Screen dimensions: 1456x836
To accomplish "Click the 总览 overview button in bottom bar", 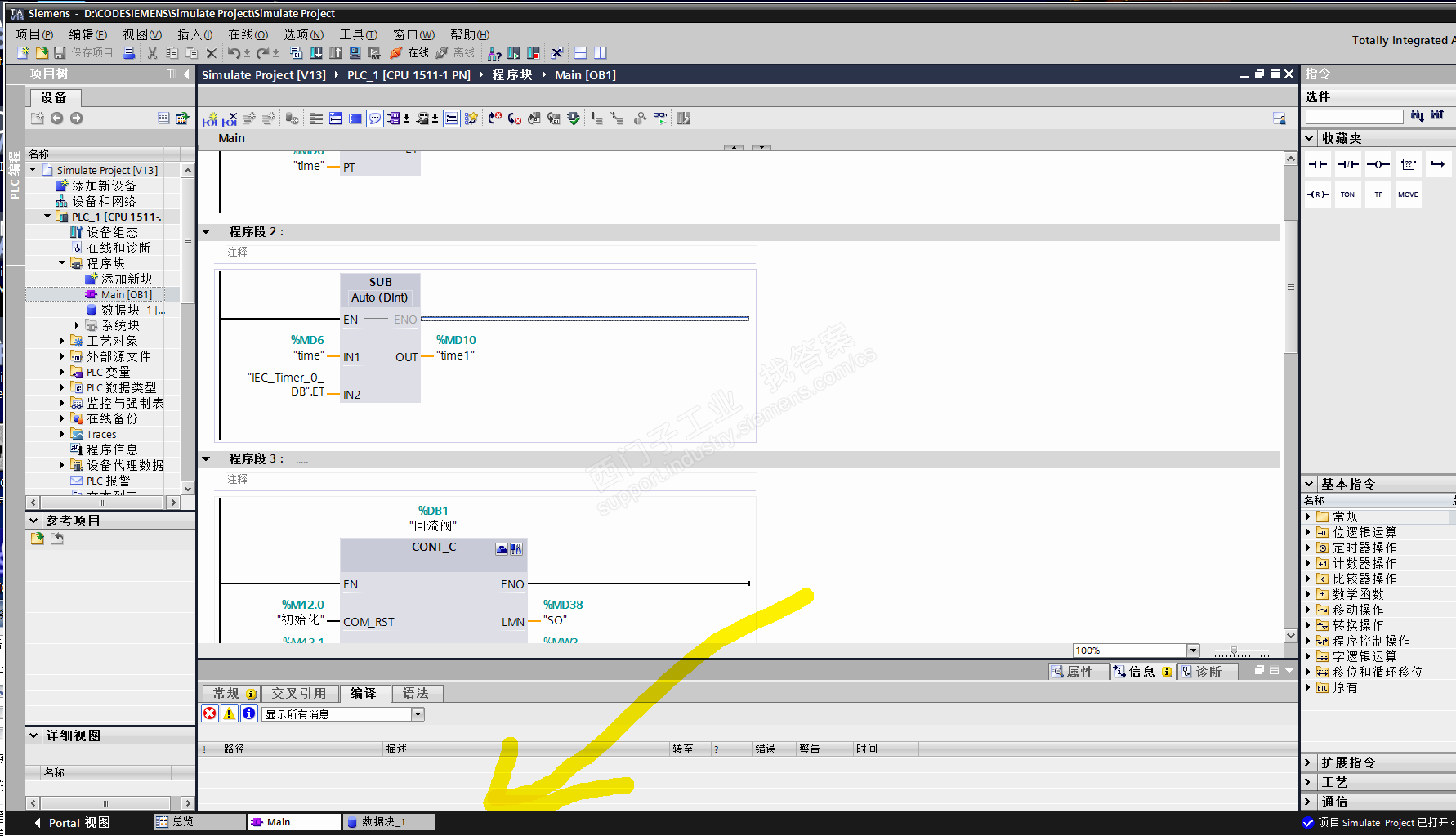I will [x=199, y=822].
